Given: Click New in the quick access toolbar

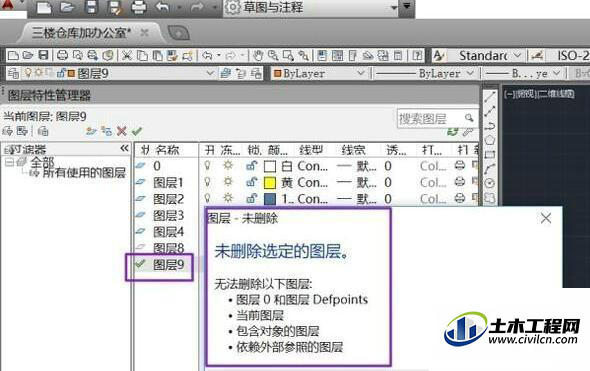Looking at the screenshot, I should [x=44, y=7].
